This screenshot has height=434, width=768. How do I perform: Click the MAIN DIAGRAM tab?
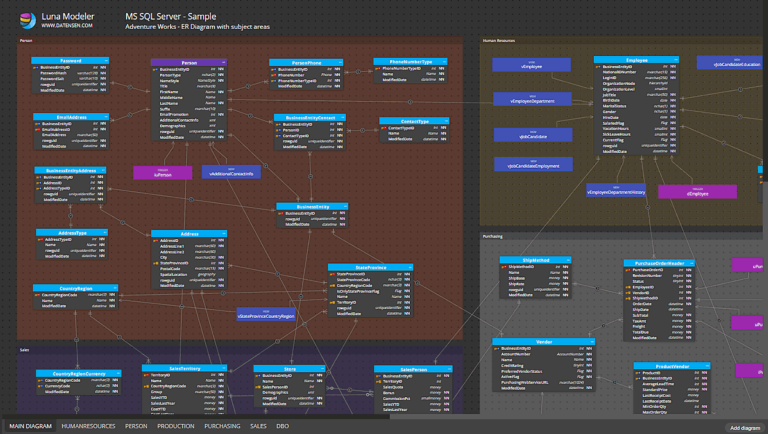click(x=30, y=426)
